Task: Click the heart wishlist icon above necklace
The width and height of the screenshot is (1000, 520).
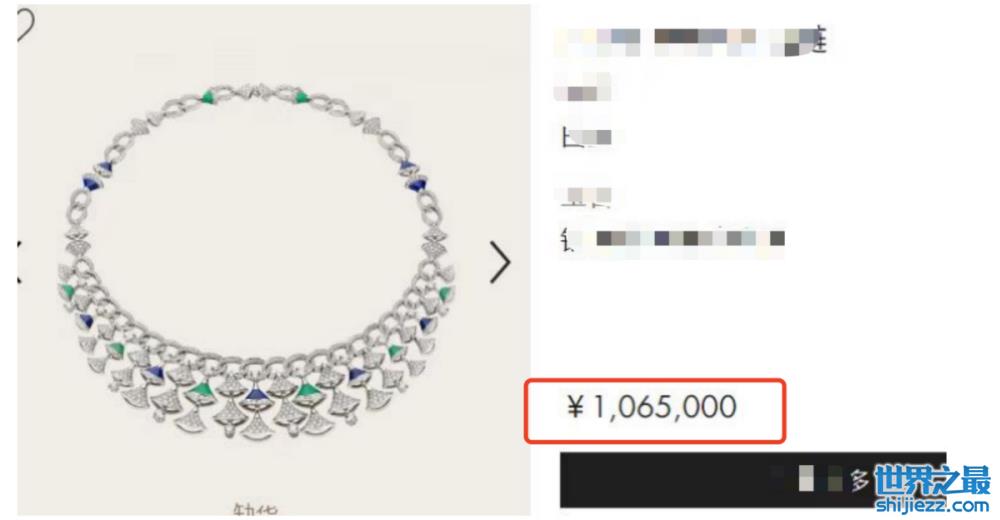Action: coord(24,26)
